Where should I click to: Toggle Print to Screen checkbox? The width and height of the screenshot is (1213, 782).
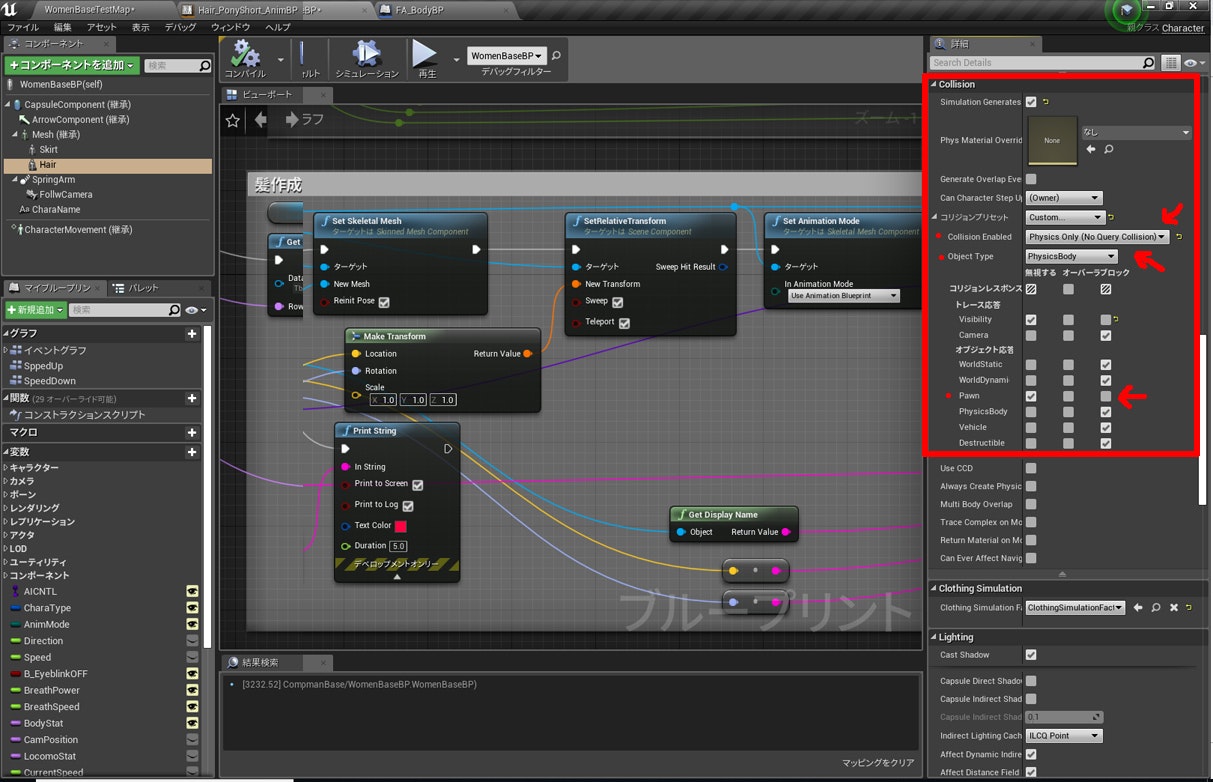click(x=418, y=485)
